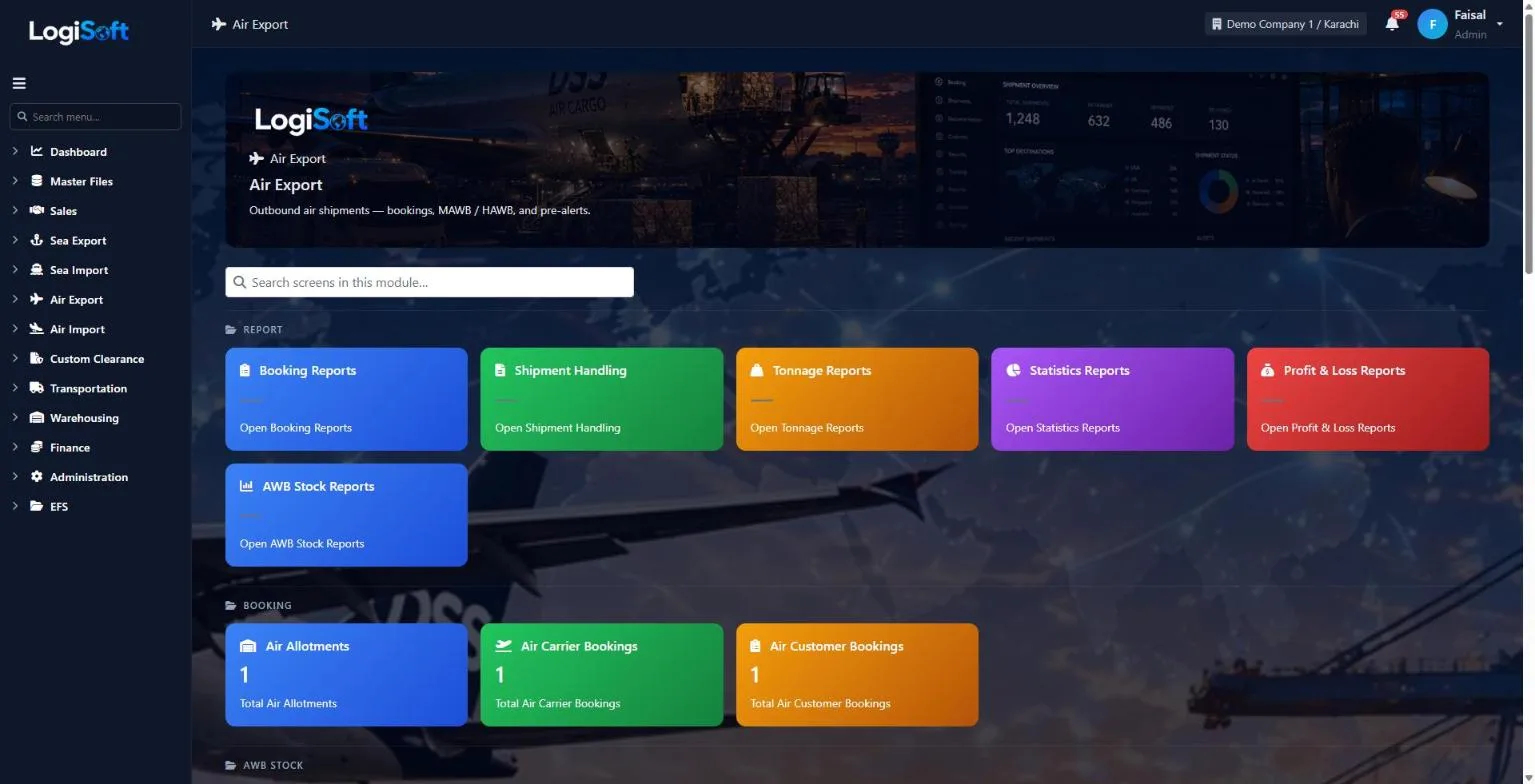
Task: Click the plane icon in top header title
Action: 219,24
